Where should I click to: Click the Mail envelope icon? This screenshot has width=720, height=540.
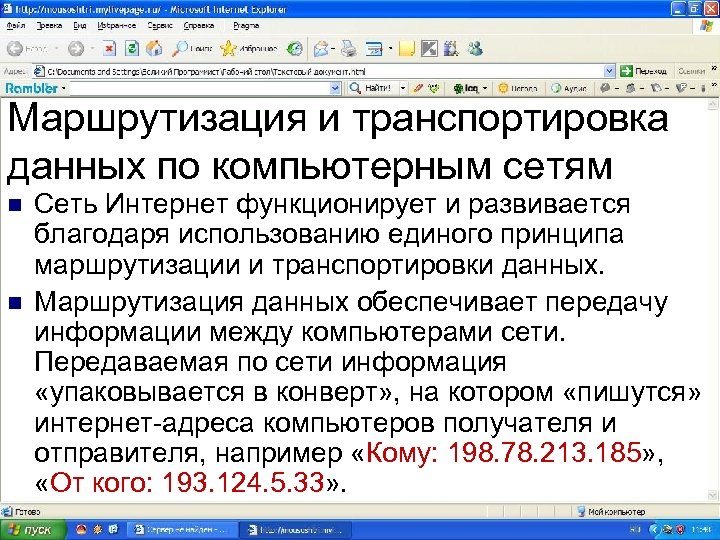(321, 48)
